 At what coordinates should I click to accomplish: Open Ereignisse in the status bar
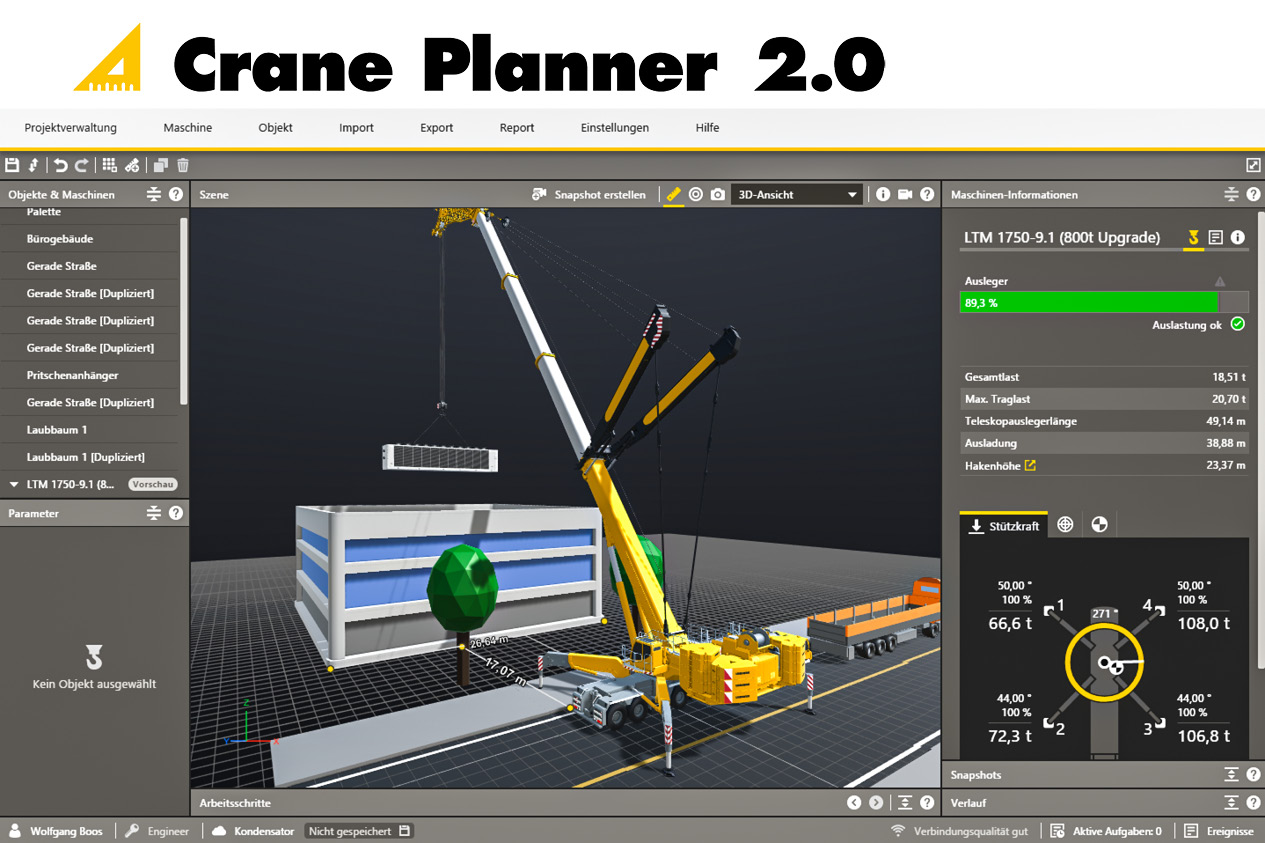[1219, 831]
